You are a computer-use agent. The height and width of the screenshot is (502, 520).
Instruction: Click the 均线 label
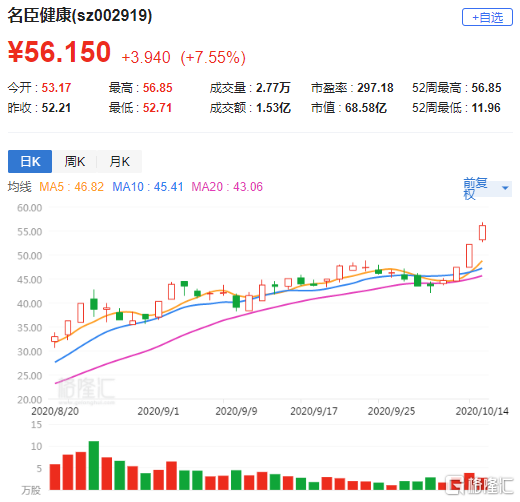[19, 187]
